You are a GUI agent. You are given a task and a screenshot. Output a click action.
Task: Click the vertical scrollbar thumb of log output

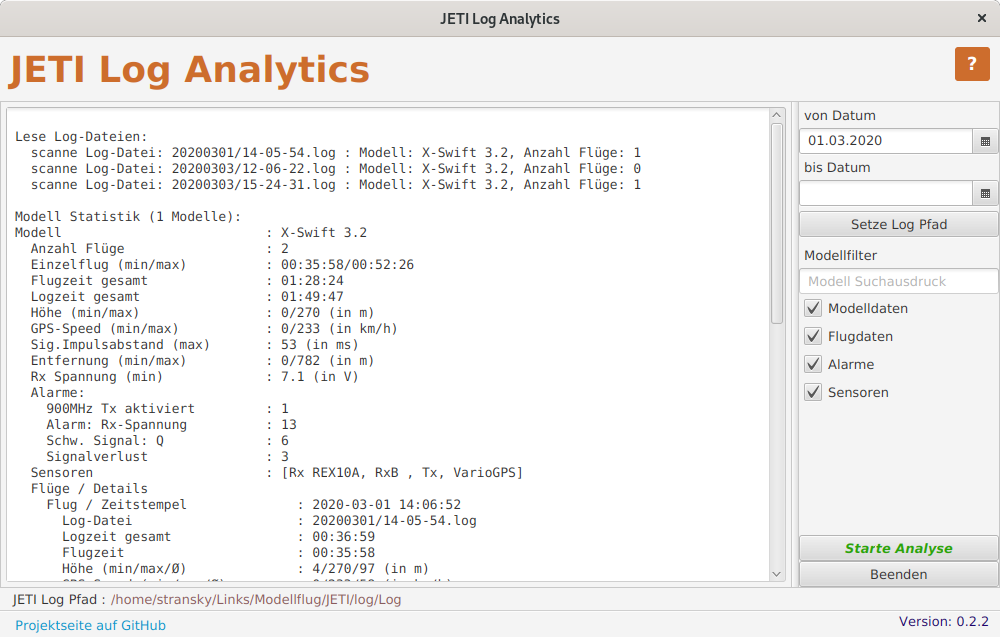[776, 224]
